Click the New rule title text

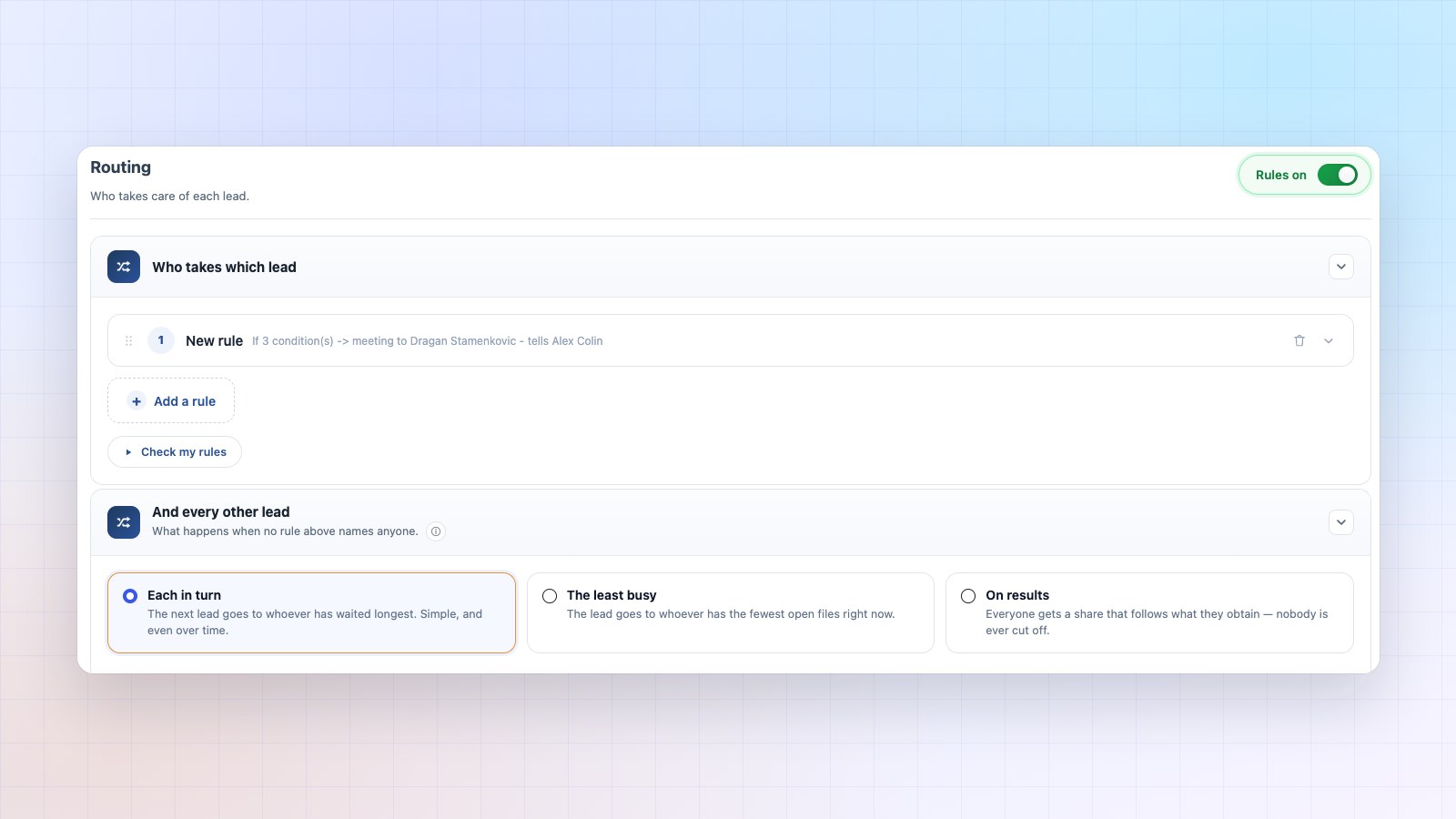tap(214, 340)
